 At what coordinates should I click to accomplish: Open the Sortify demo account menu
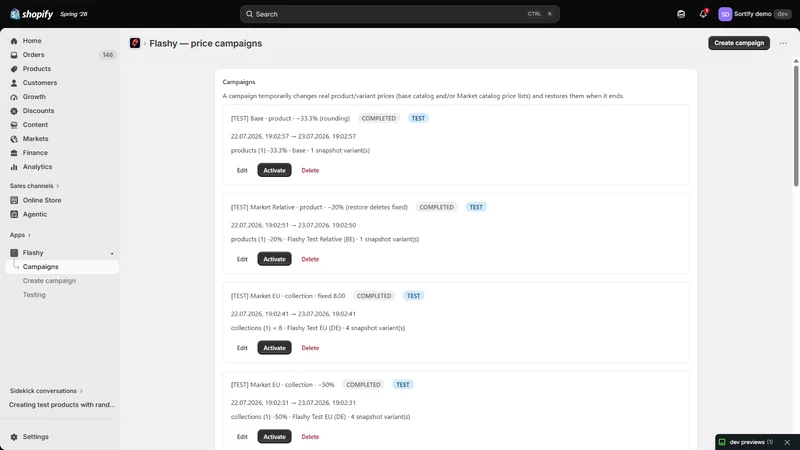click(755, 14)
